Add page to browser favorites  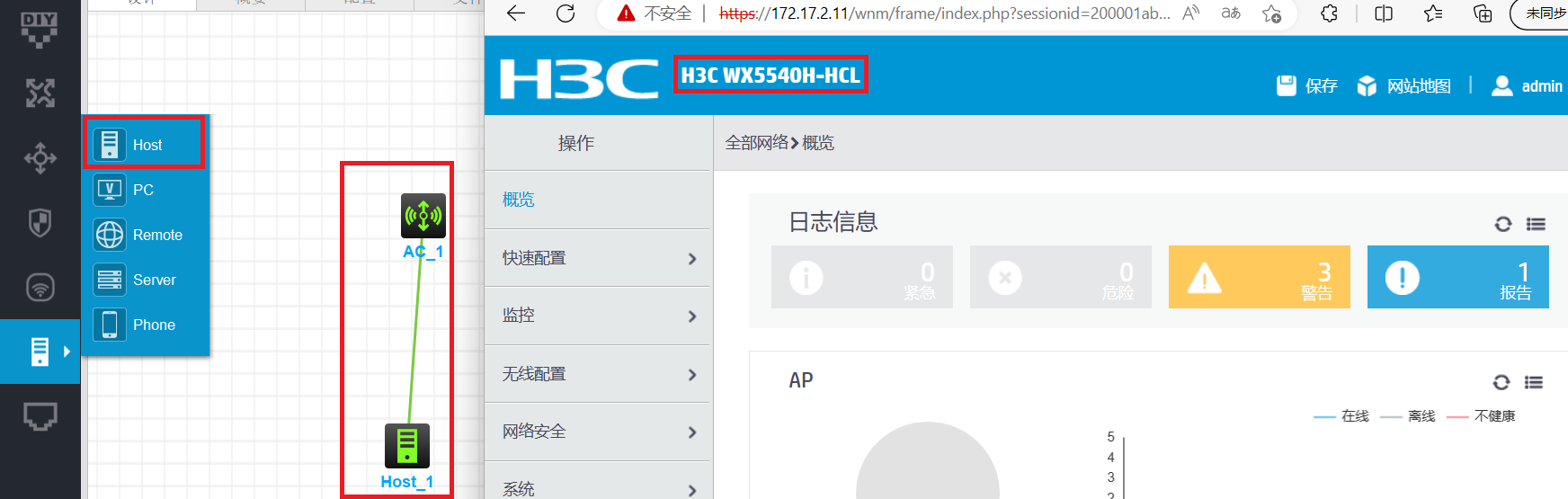(1271, 13)
